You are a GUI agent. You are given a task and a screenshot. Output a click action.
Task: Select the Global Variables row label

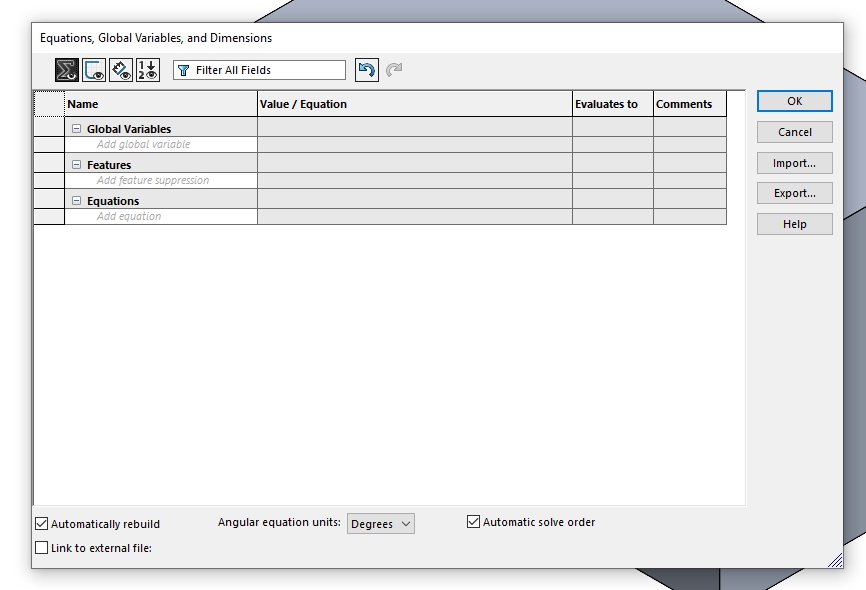click(129, 129)
